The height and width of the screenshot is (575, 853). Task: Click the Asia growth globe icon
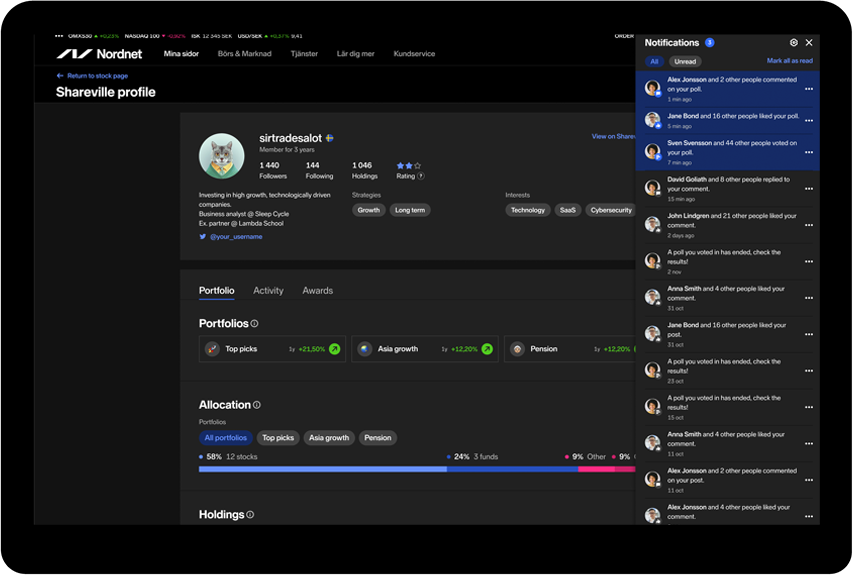364,349
